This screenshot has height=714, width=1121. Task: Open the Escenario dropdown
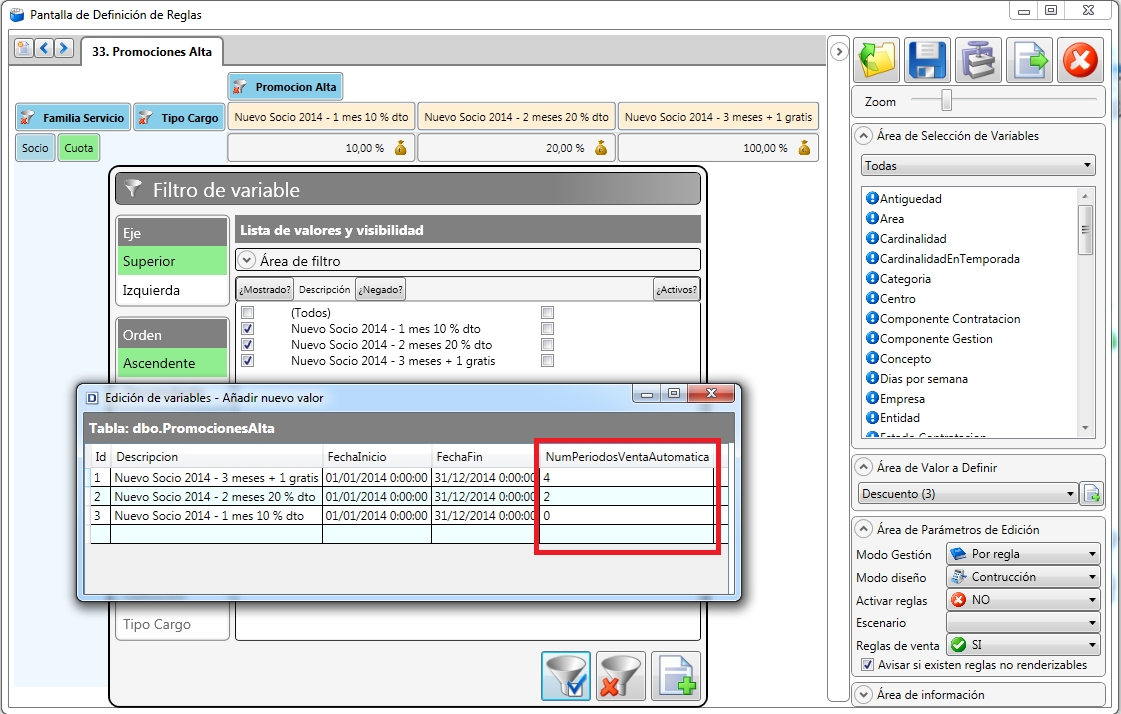pyautogui.click(x=1023, y=623)
